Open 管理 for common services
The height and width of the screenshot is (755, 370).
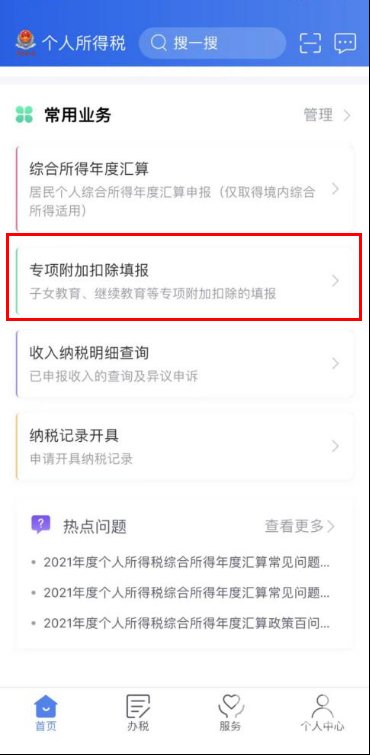[327, 115]
